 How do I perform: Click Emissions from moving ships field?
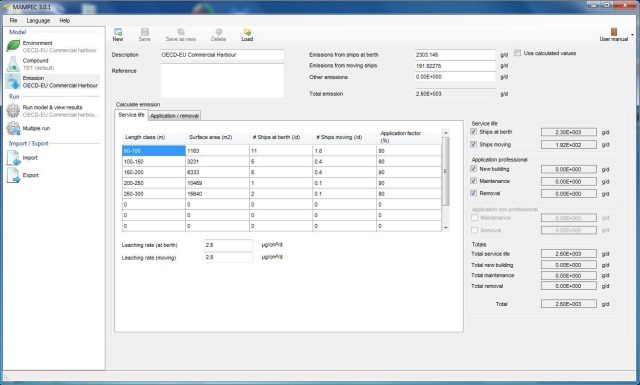click(455, 66)
